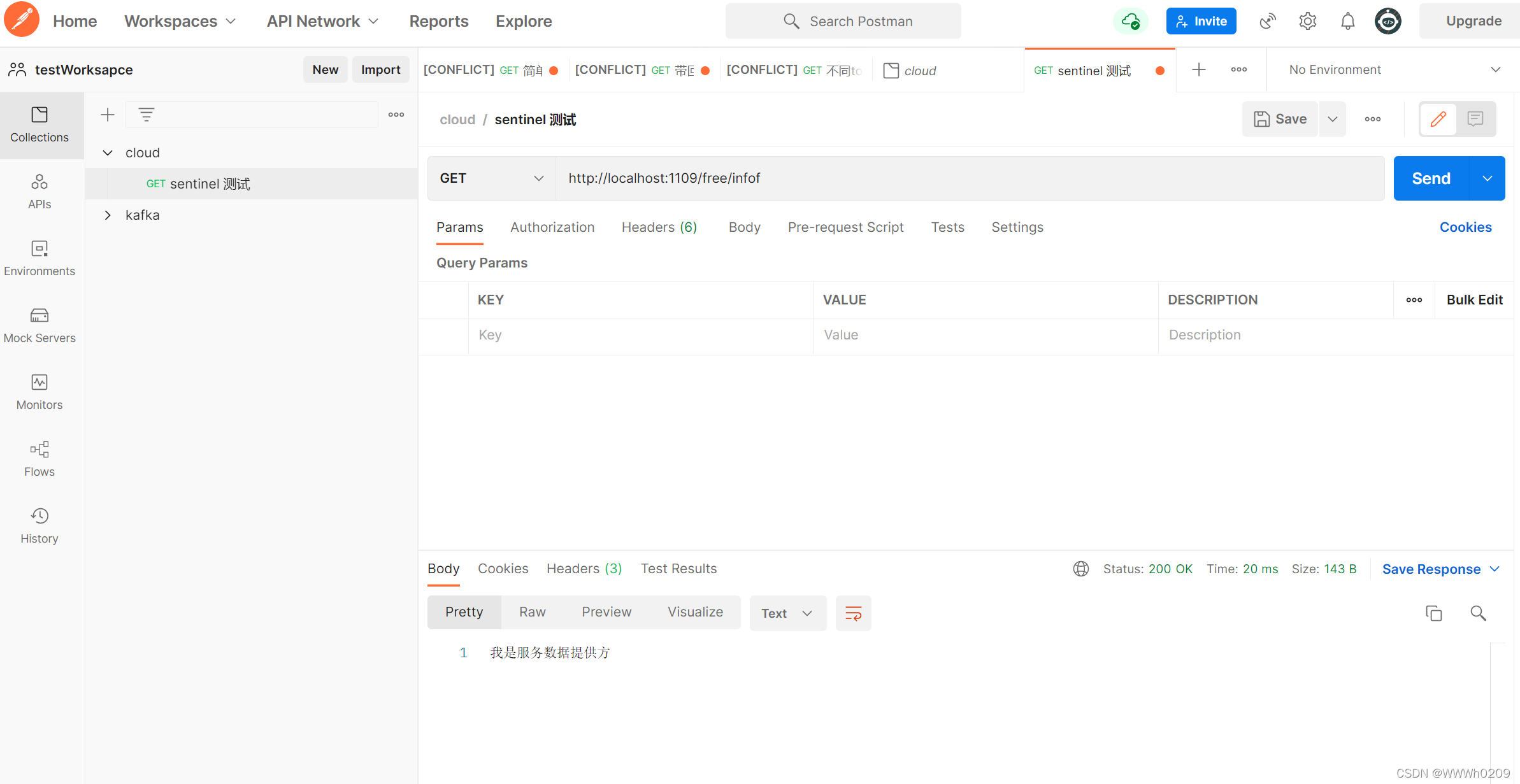Click the wrap lines icon in response
This screenshot has height=784, width=1520.
tap(853, 613)
